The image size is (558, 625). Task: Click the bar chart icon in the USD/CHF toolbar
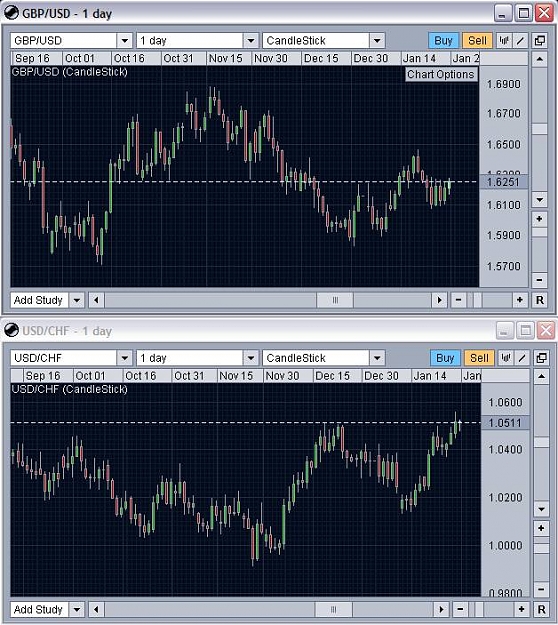[x=506, y=358]
